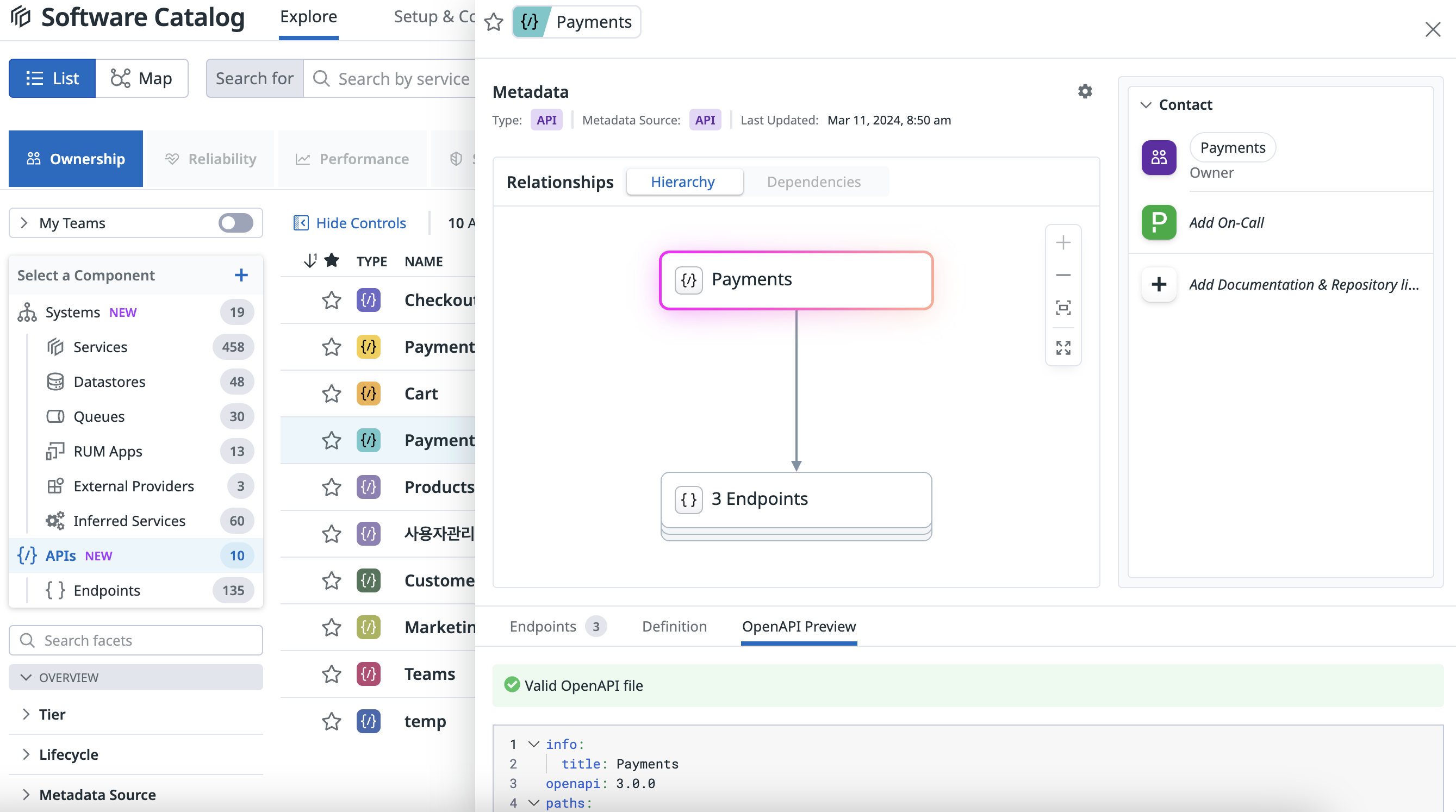Switch to List view
The width and height of the screenshot is (1456, 812).
(x=53, y=79)
